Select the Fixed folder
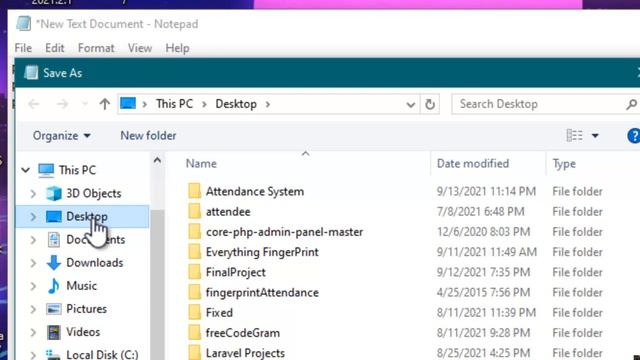This screenshot has height=360, width=640. [219, 313]
